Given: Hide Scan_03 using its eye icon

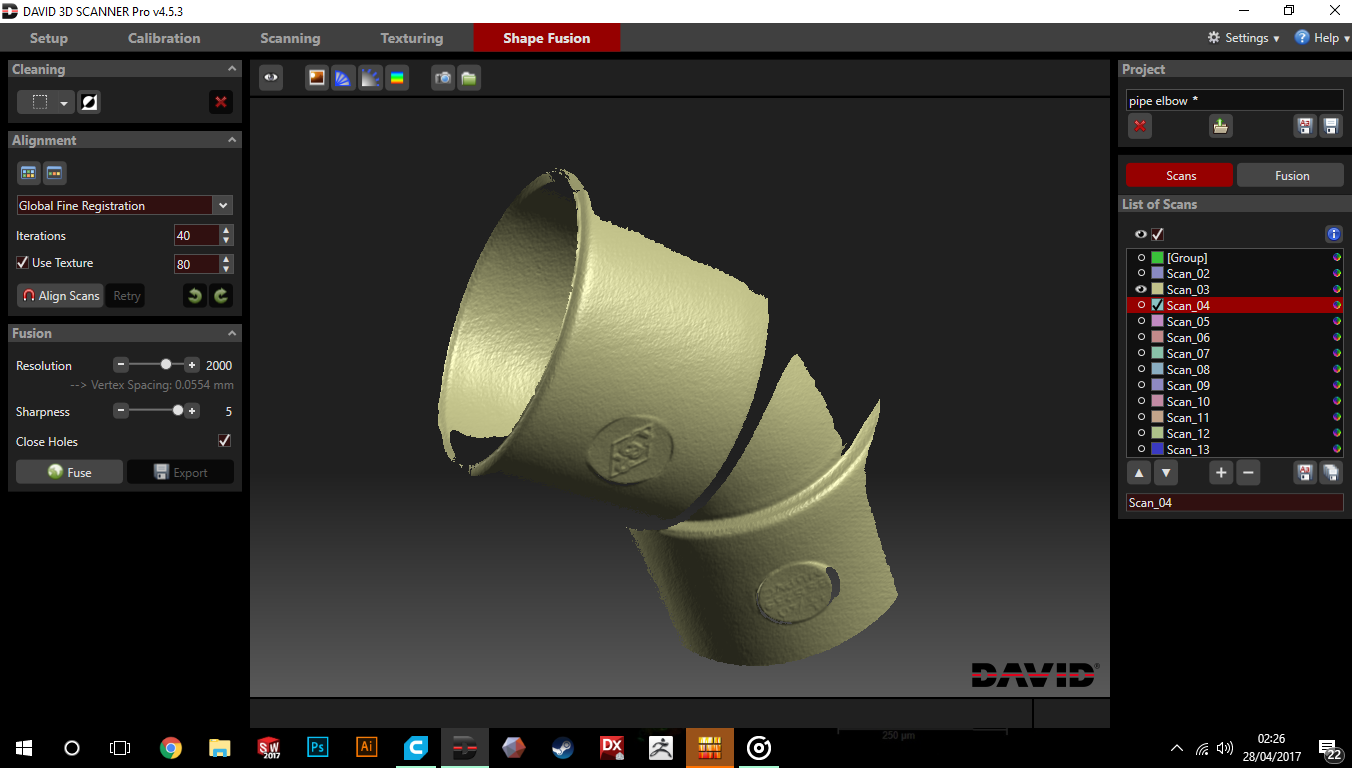Looking at the screenshot, I should [1141, 289].
